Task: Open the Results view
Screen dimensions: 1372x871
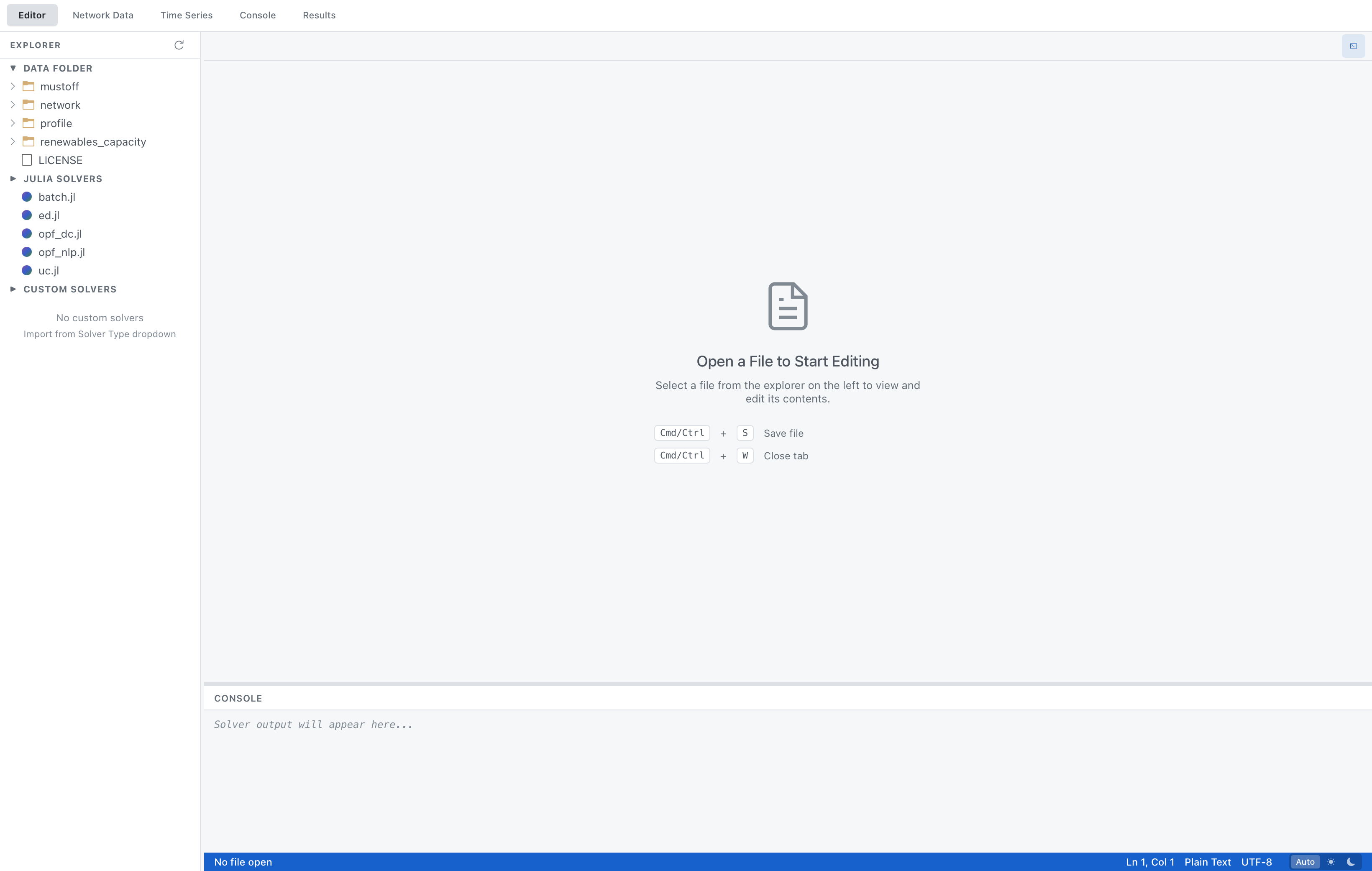Action: pyautogui.click(x=319, y=15)
